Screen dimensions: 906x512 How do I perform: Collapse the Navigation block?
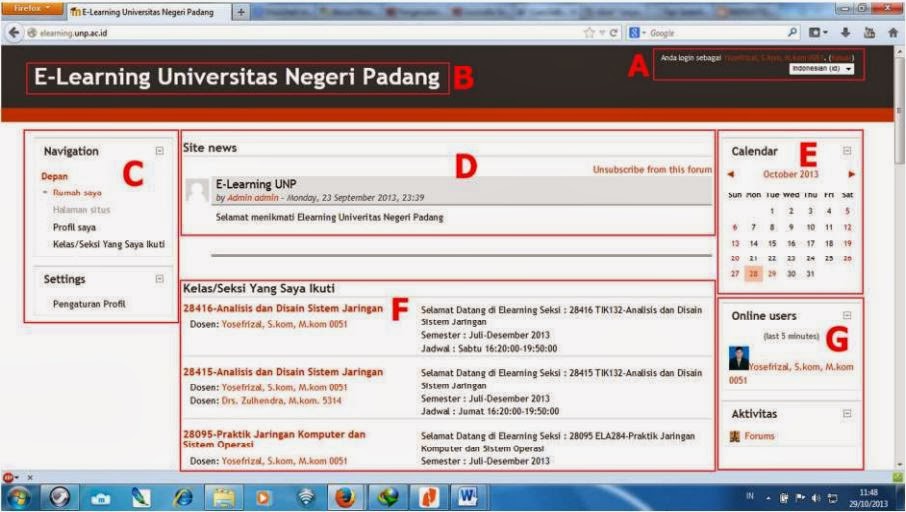click(159, 151)
